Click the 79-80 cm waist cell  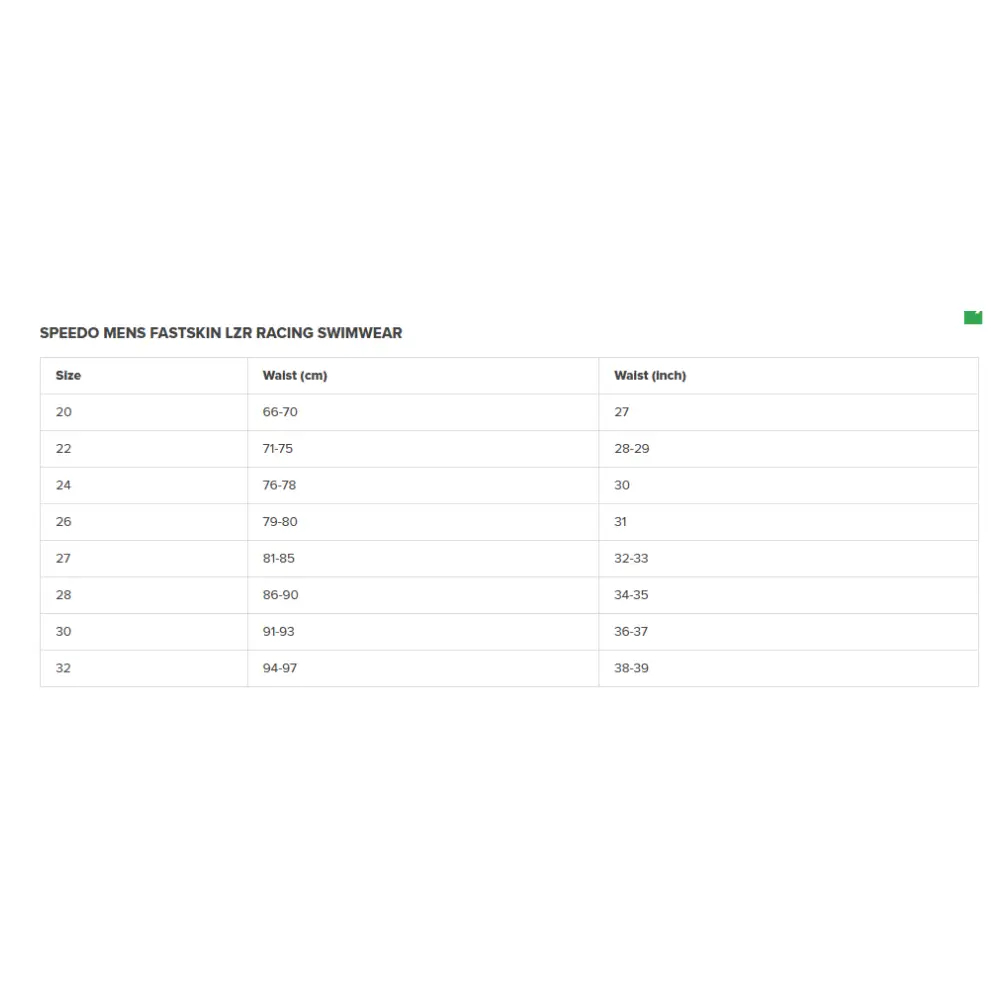pos(280,522)
